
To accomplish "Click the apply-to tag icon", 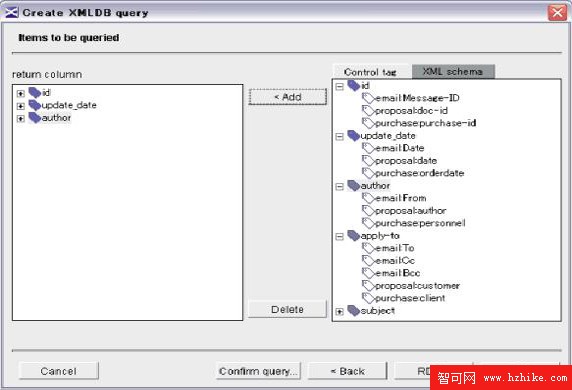I will pos(353,236).
